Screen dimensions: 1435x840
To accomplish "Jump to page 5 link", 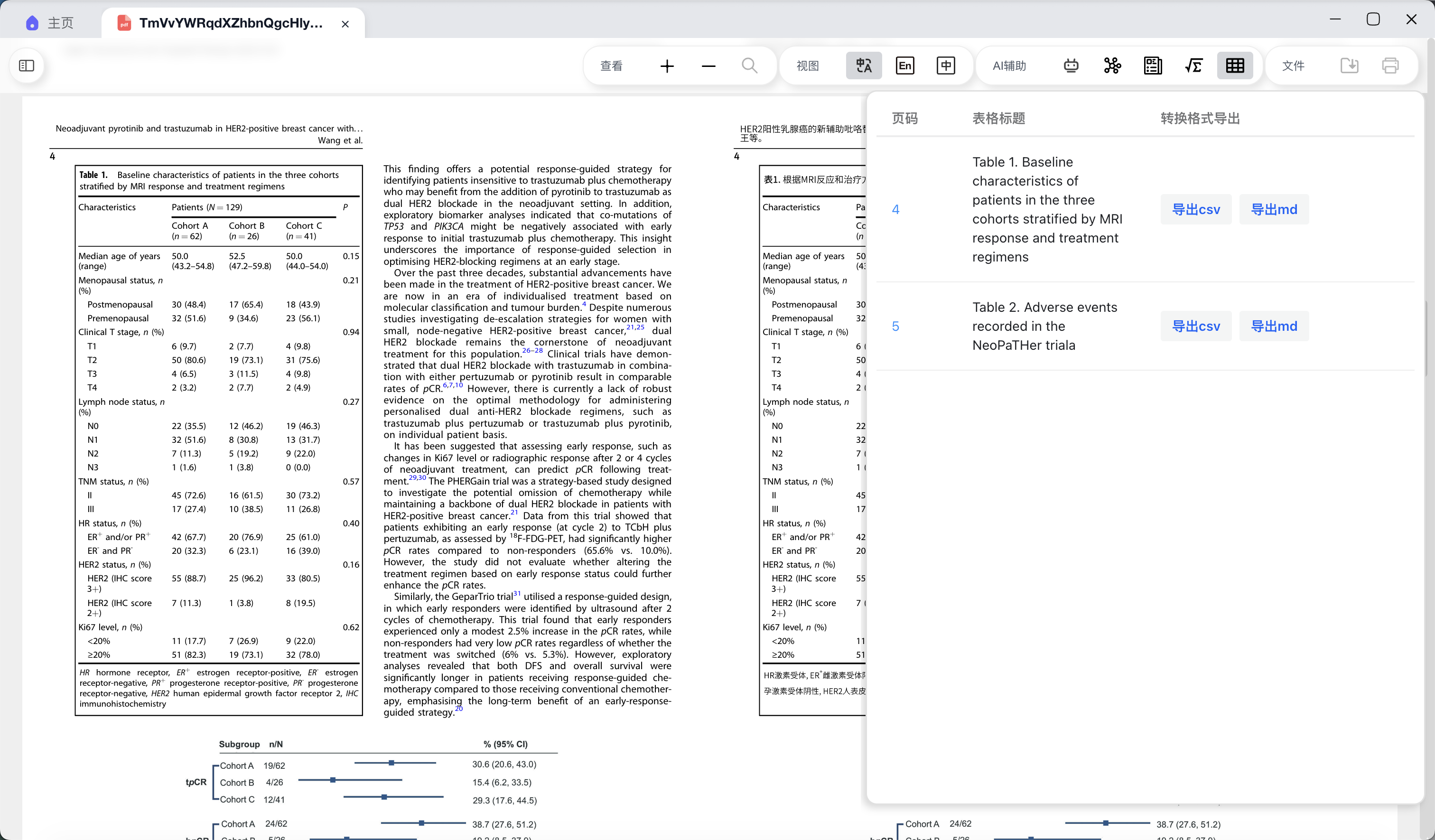I will (x=895, y=327).
